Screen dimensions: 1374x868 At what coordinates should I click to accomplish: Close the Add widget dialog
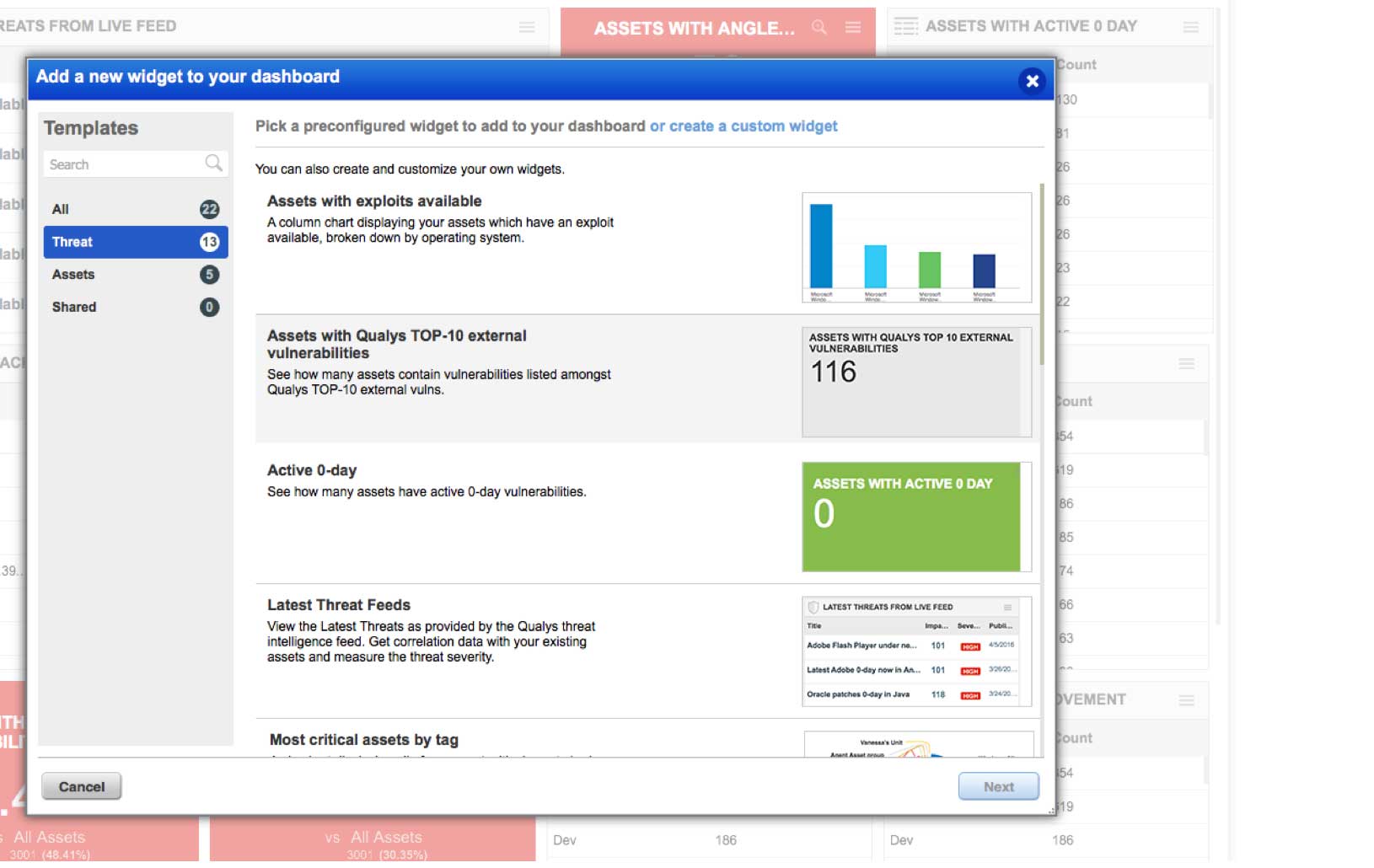[x=1032, y=81]
